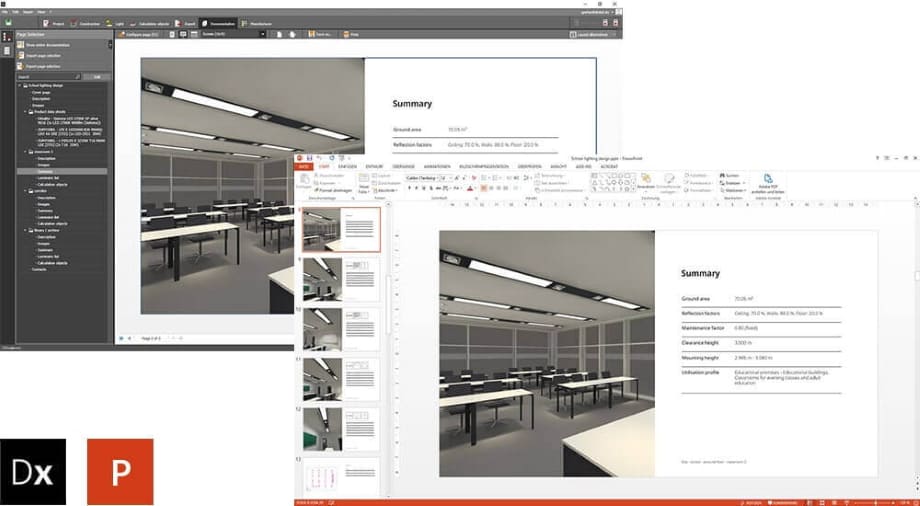This screenshot has height=506, width=920.
Task: Open the File menu in DIALux
Action: point(5,11)
